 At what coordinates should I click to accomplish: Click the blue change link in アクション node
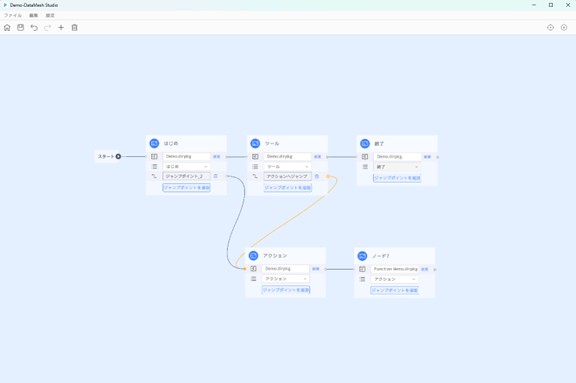316,269
